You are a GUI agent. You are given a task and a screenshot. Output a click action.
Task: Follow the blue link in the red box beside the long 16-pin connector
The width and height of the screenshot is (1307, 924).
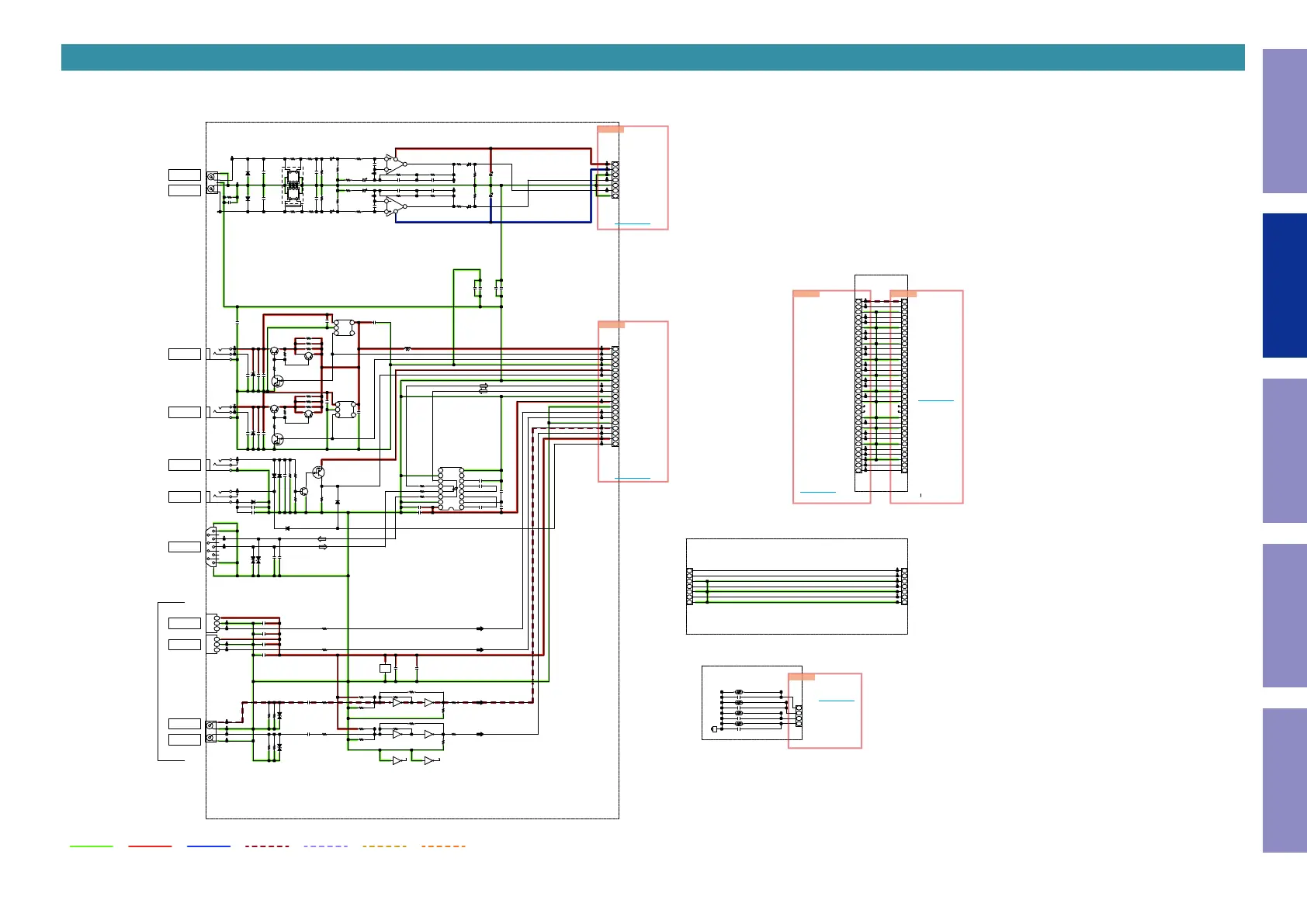633,477
